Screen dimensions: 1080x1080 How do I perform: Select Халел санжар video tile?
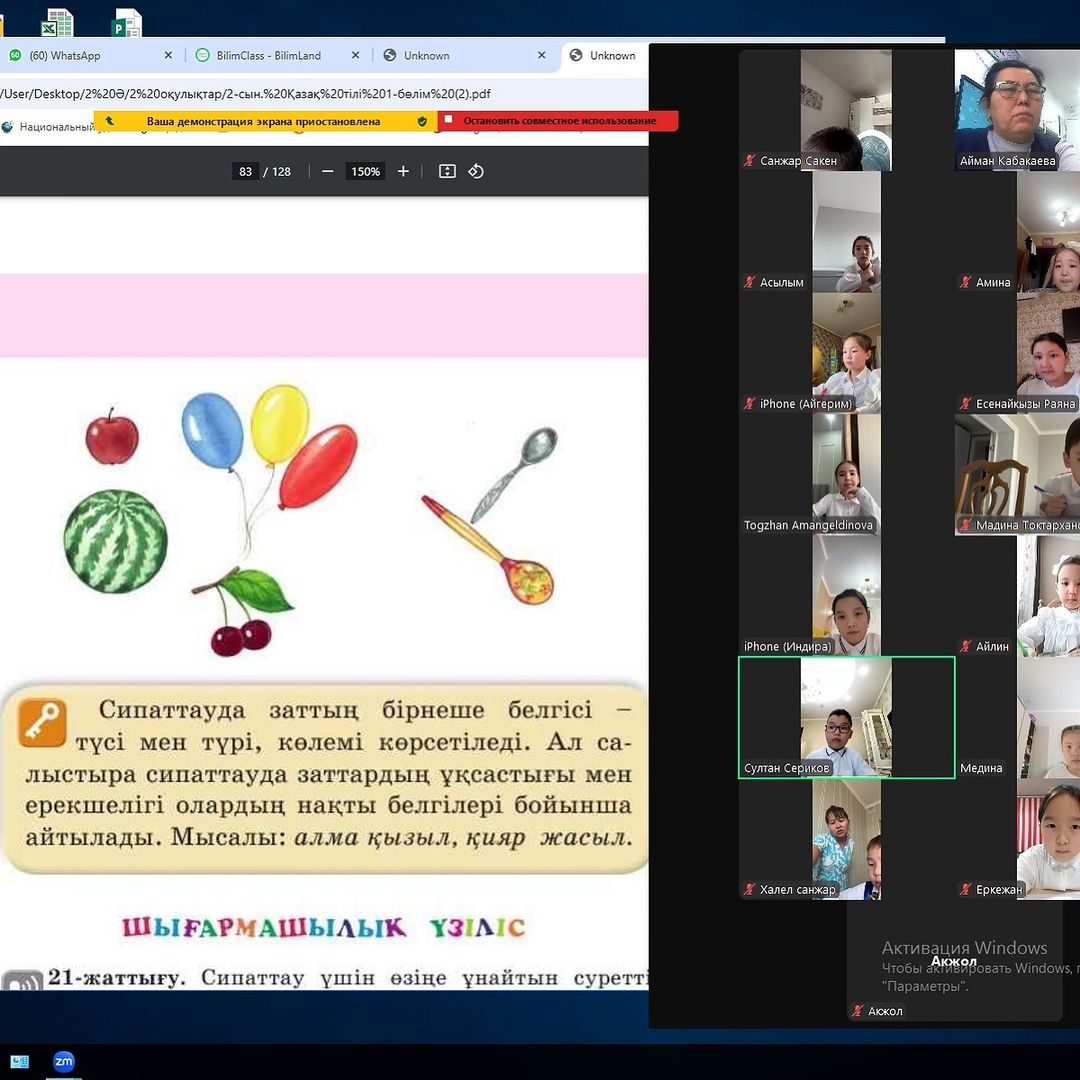[846, 839]
